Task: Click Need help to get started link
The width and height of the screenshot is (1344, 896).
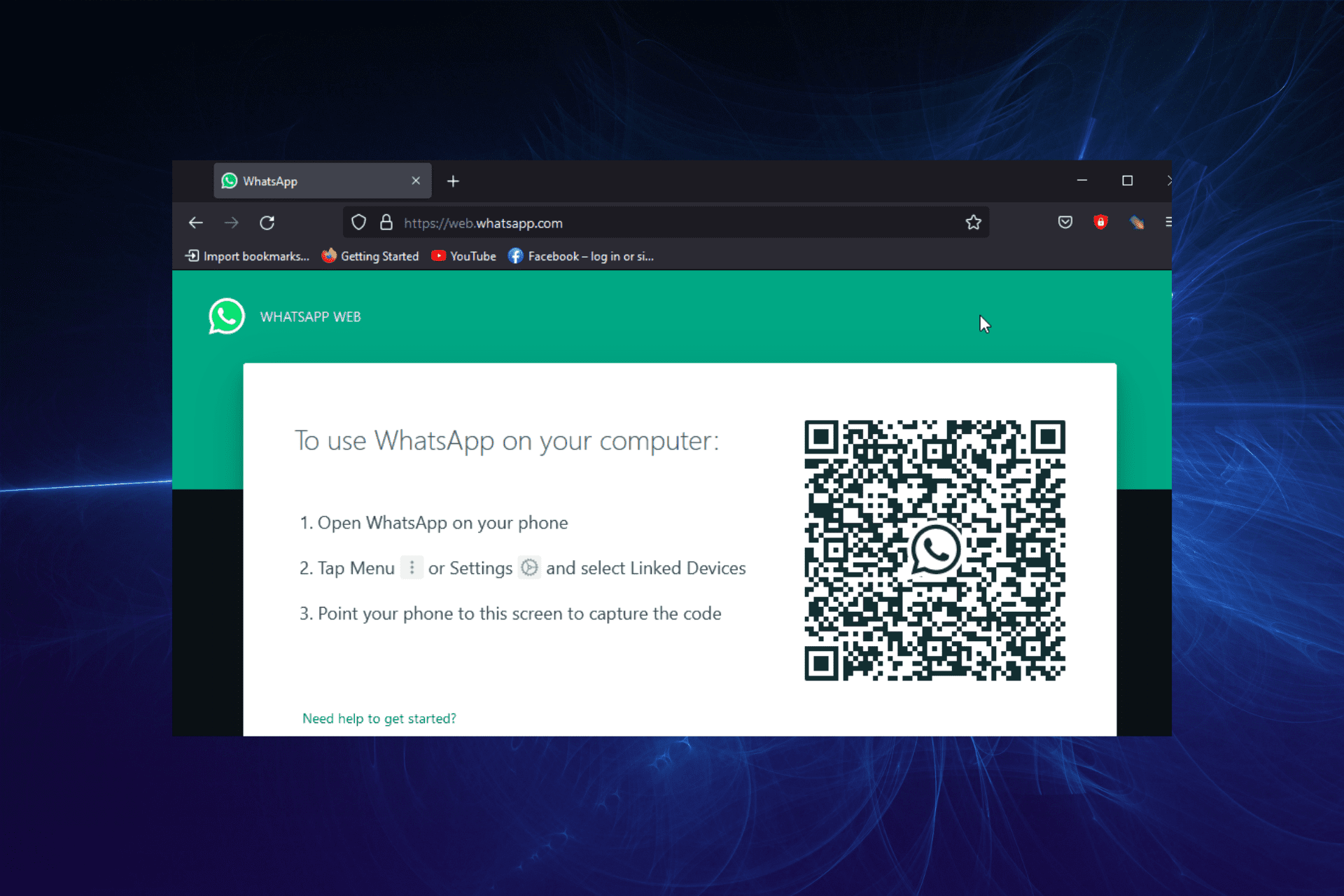Action: click(379, 718)
